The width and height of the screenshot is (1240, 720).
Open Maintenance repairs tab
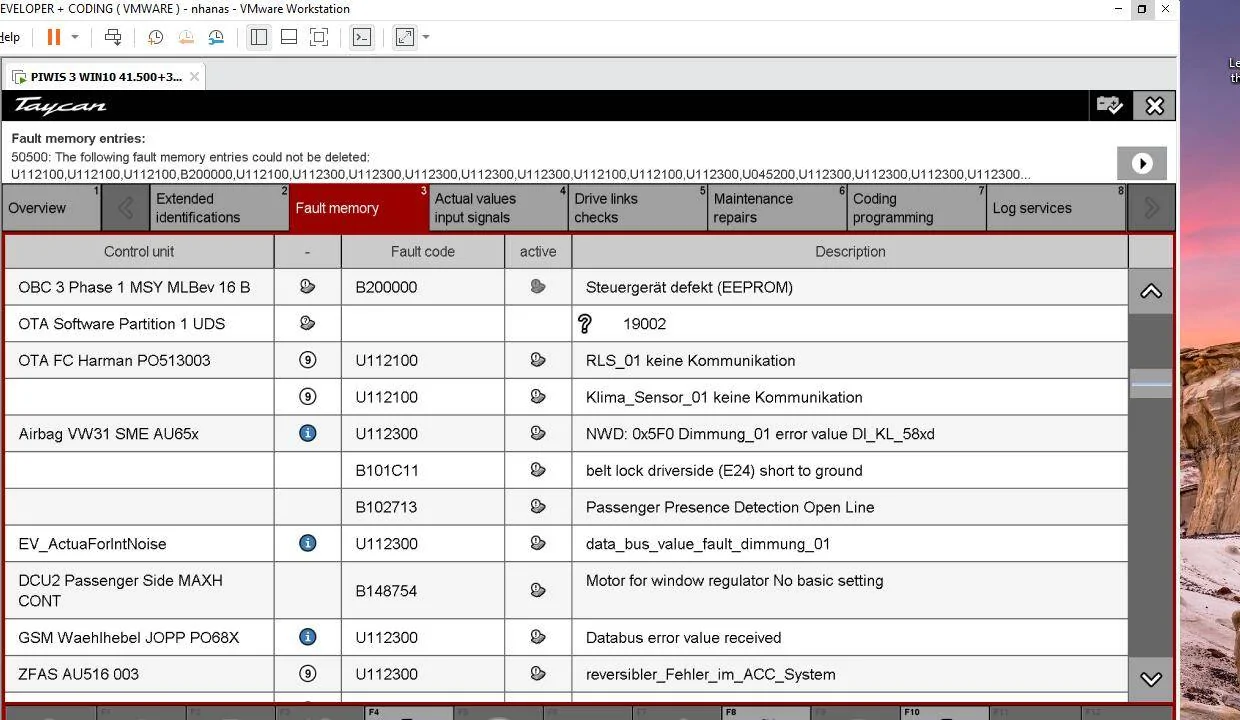click(x=777, y=208)
